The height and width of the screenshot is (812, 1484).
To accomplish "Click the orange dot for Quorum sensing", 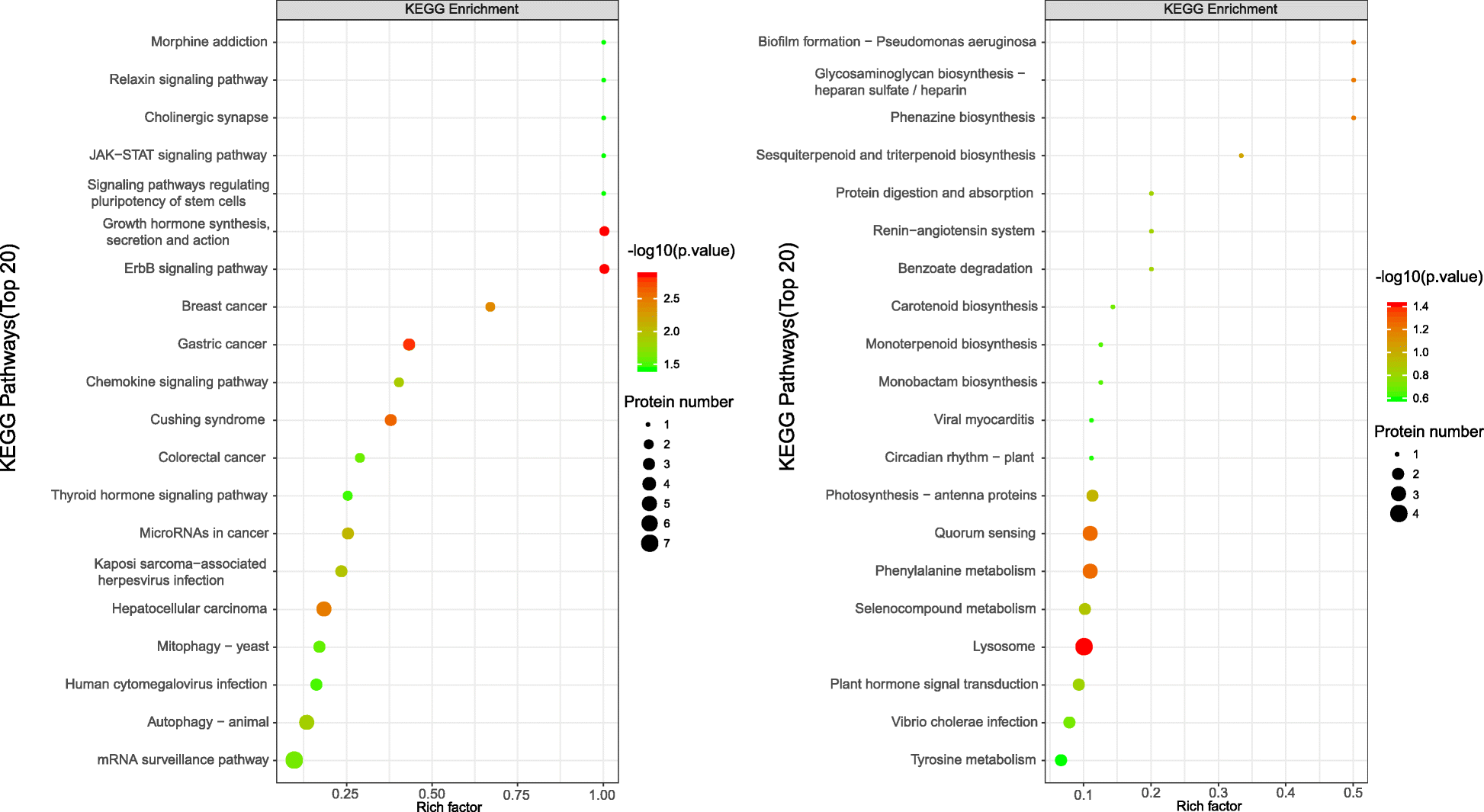I will click(1090, 533).
